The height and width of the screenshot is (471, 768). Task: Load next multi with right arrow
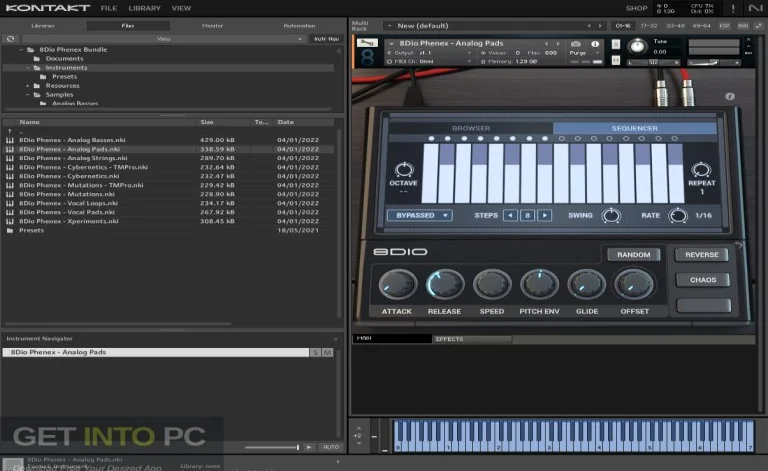tap(600, 26)
